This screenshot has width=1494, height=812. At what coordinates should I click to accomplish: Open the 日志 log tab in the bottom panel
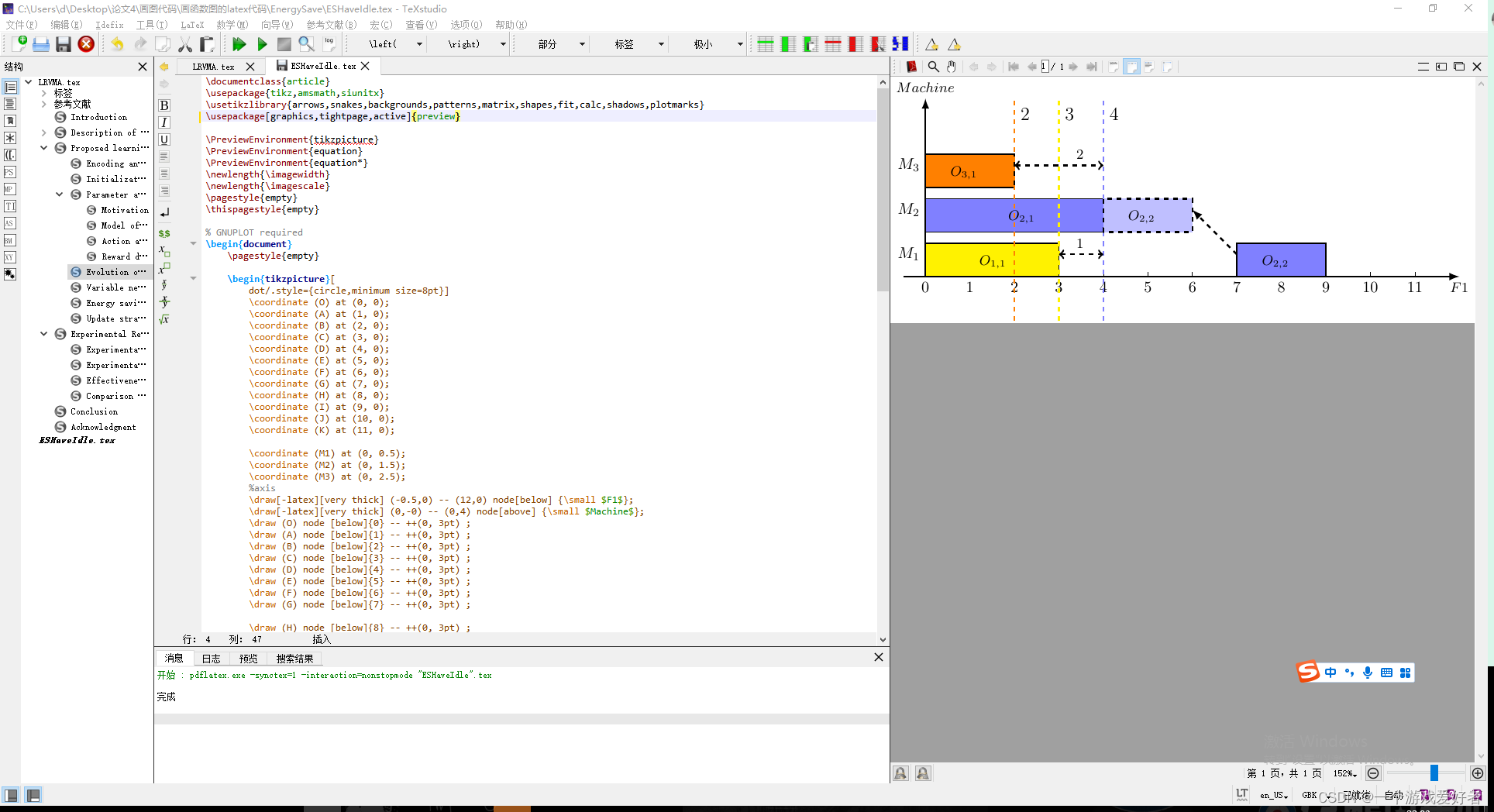coord(211,659)
